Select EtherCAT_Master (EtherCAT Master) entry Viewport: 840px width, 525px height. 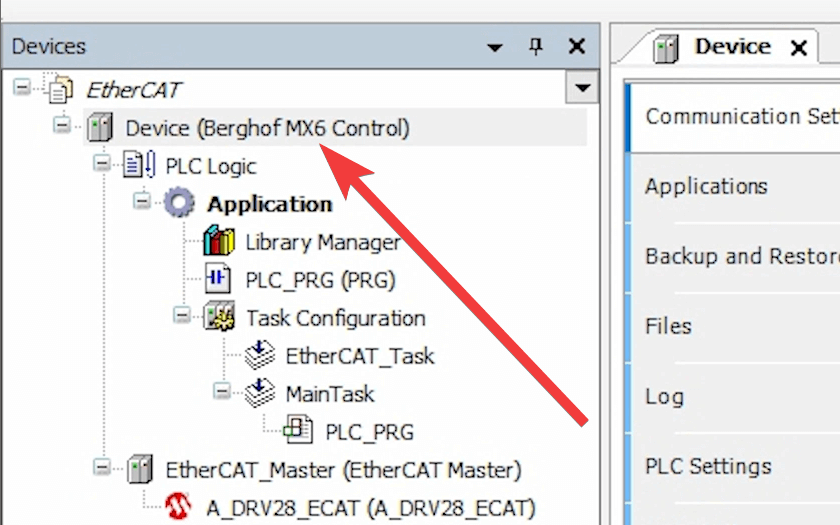coord(343,470)
